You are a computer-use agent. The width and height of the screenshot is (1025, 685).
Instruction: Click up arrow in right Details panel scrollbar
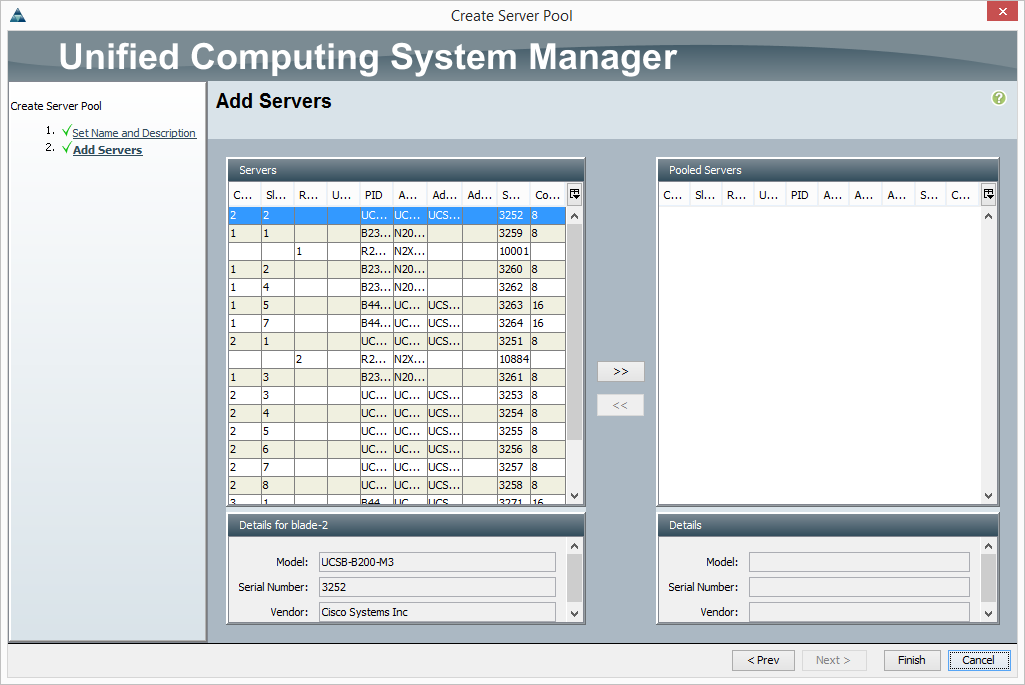988,546
